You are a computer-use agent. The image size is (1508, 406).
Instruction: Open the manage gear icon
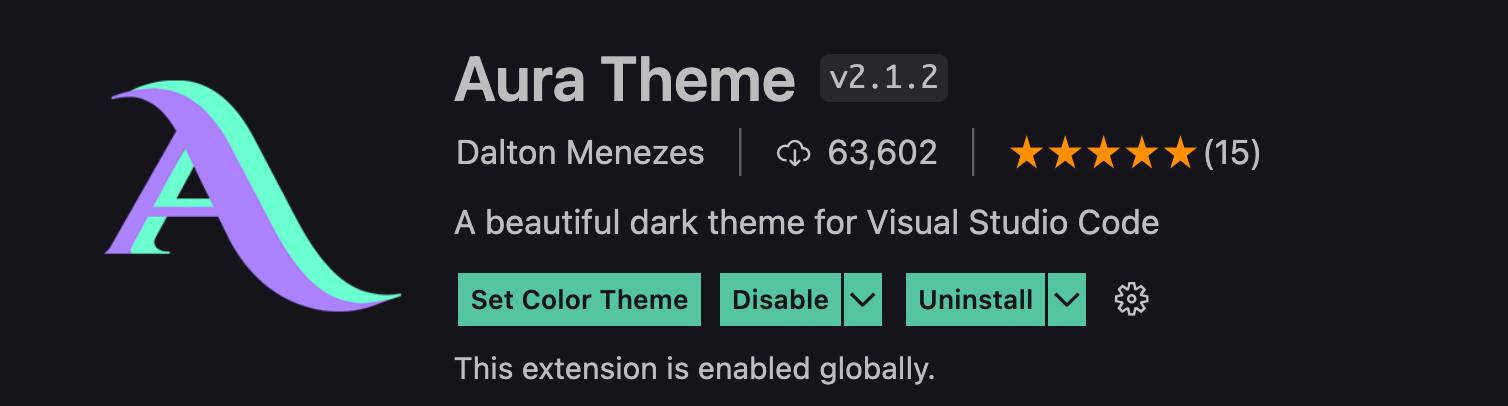1131,299
